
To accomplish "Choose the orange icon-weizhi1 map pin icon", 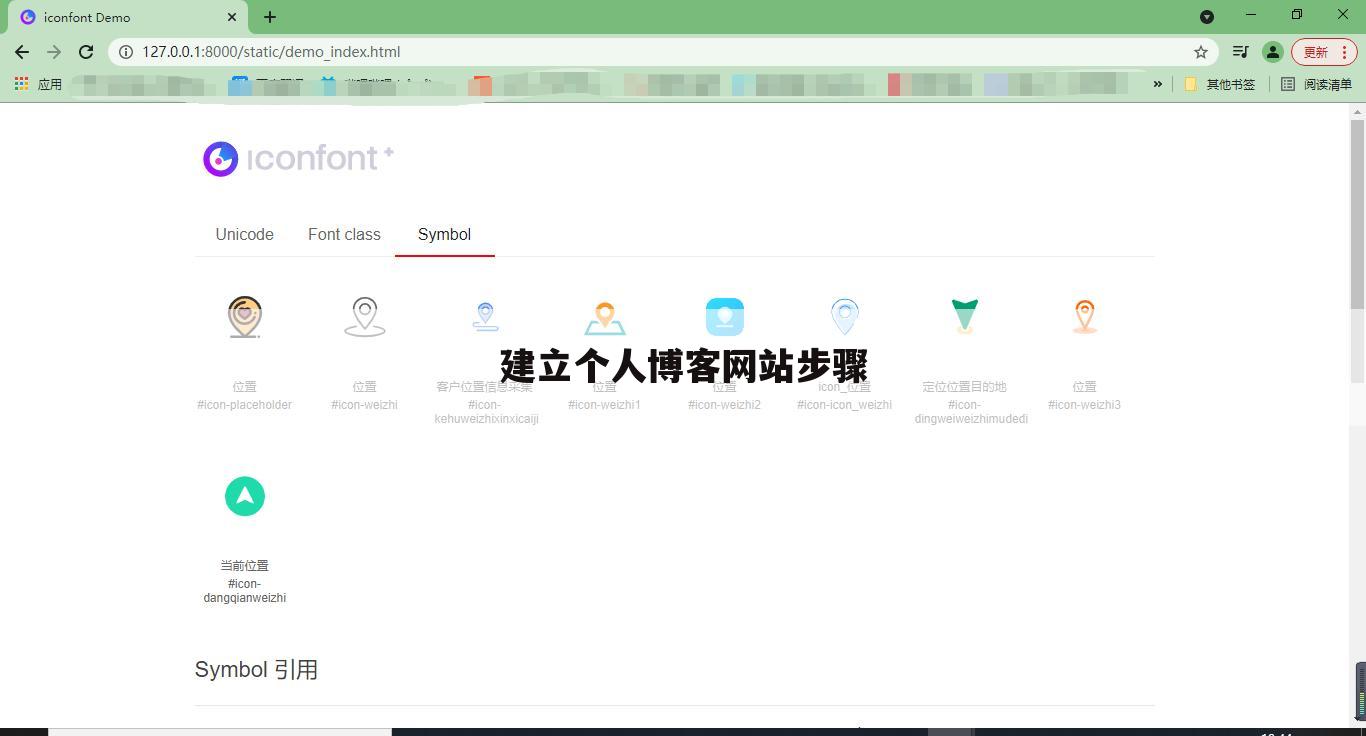I will pos(605,319).
